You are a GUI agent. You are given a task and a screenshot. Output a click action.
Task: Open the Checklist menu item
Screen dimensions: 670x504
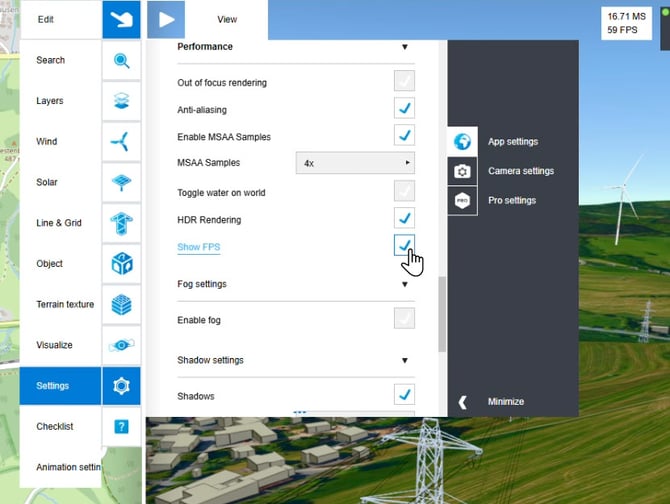(55, 426)
